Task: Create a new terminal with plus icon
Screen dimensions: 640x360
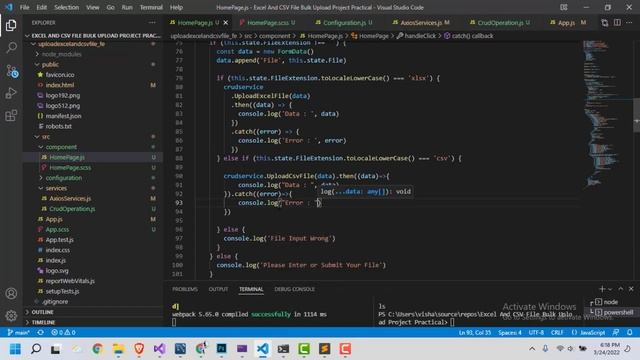Action: tap(602, 289)
